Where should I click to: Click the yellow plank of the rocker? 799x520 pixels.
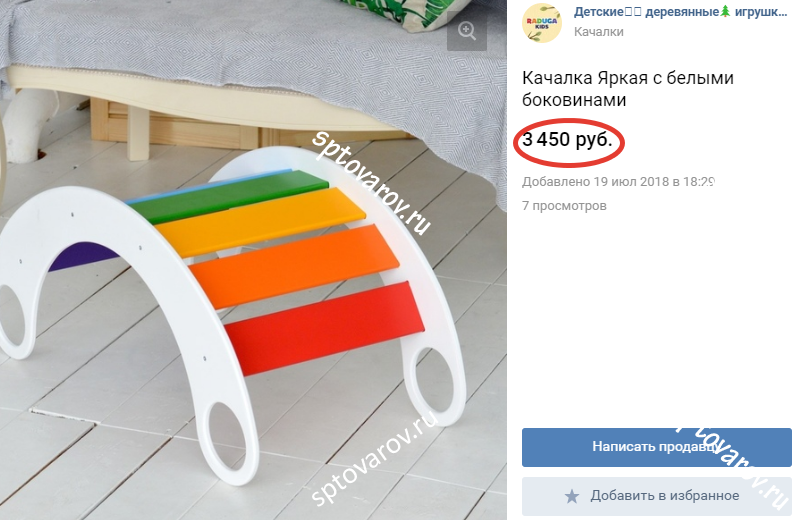click(x=260, y=221)
